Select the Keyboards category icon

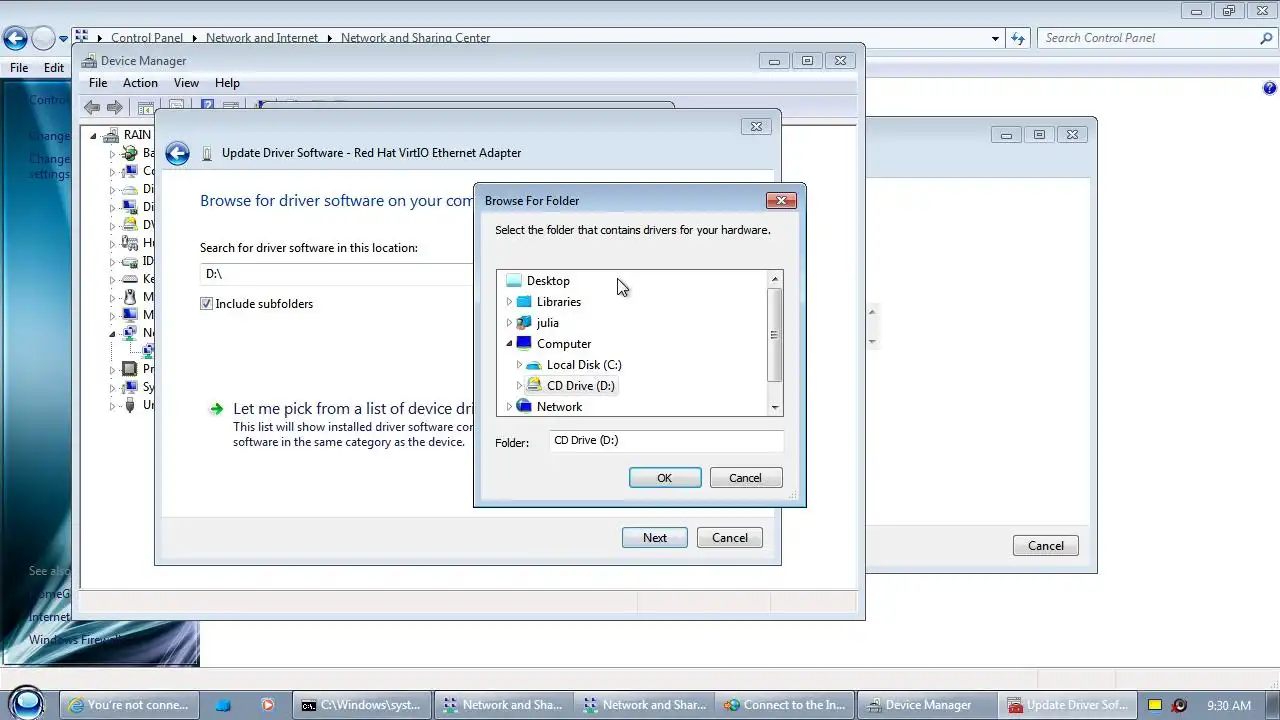point(129,279)
